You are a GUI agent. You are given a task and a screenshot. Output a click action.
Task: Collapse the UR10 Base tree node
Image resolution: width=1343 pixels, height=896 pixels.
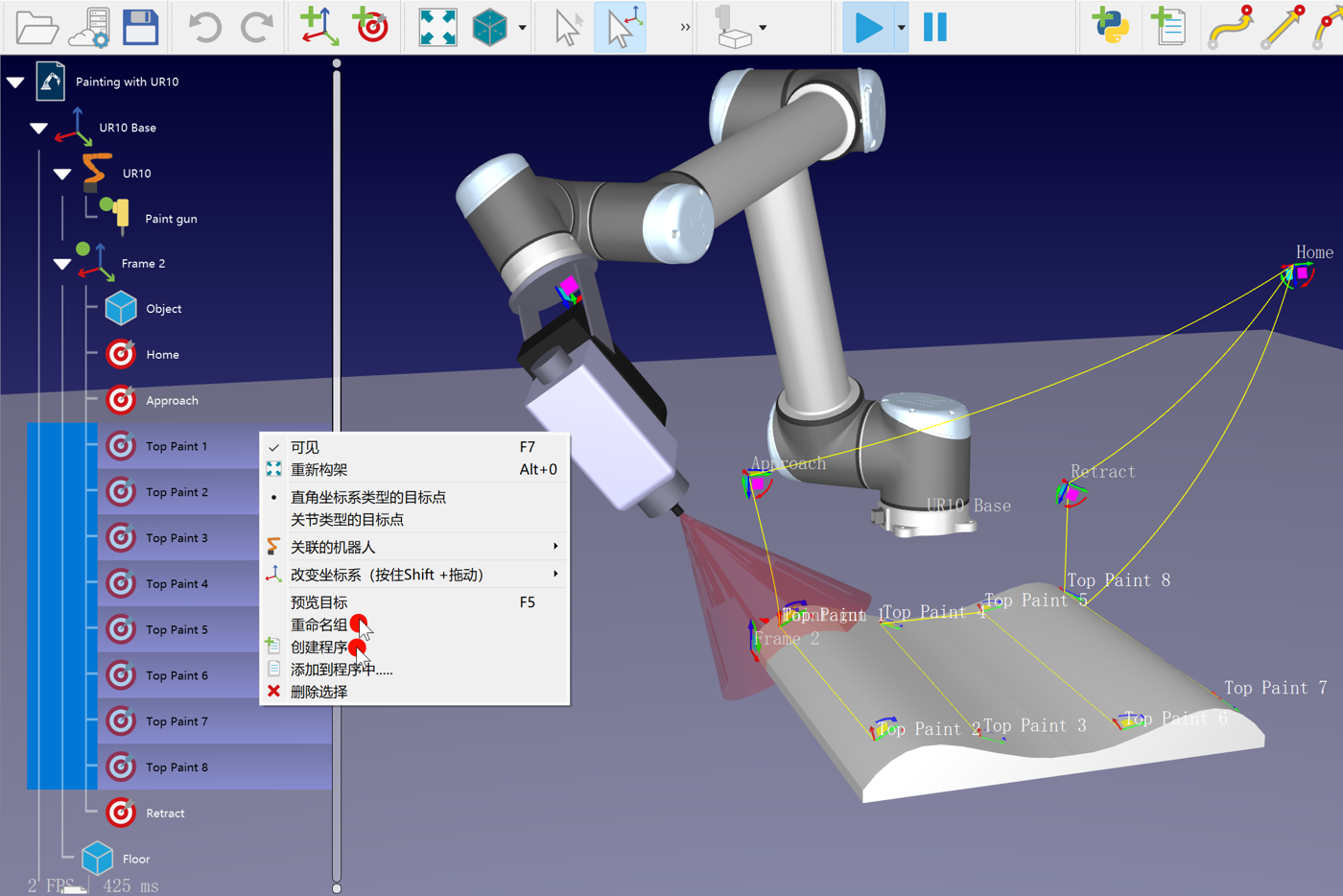coord(38,128)
